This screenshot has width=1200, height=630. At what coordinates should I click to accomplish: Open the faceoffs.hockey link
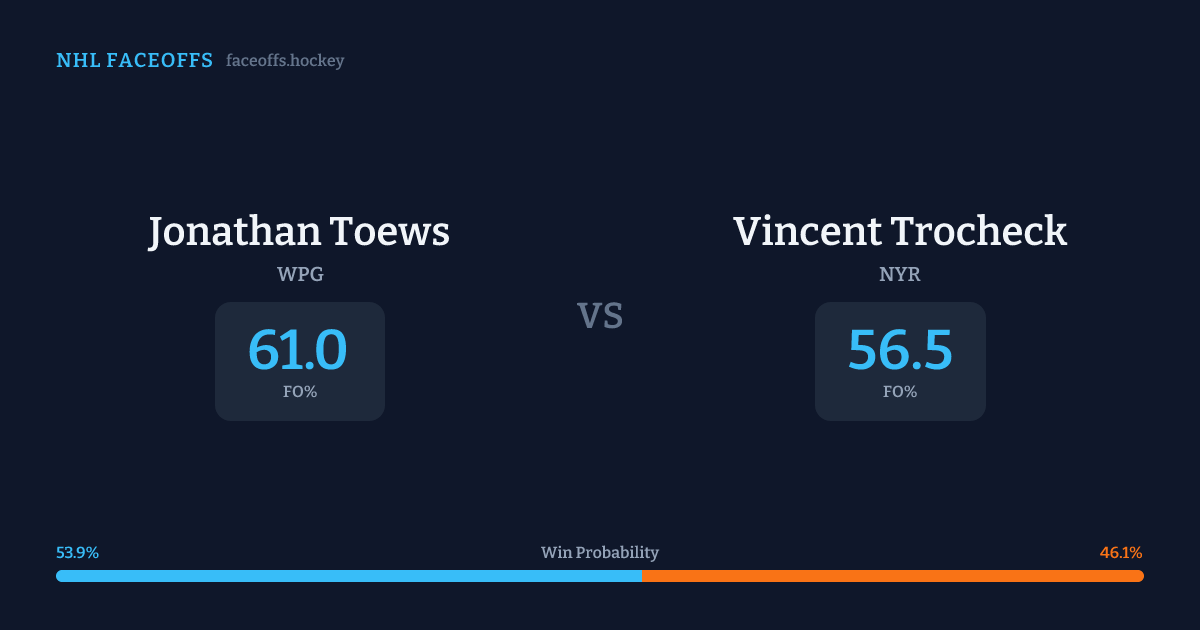click(285, 61)
